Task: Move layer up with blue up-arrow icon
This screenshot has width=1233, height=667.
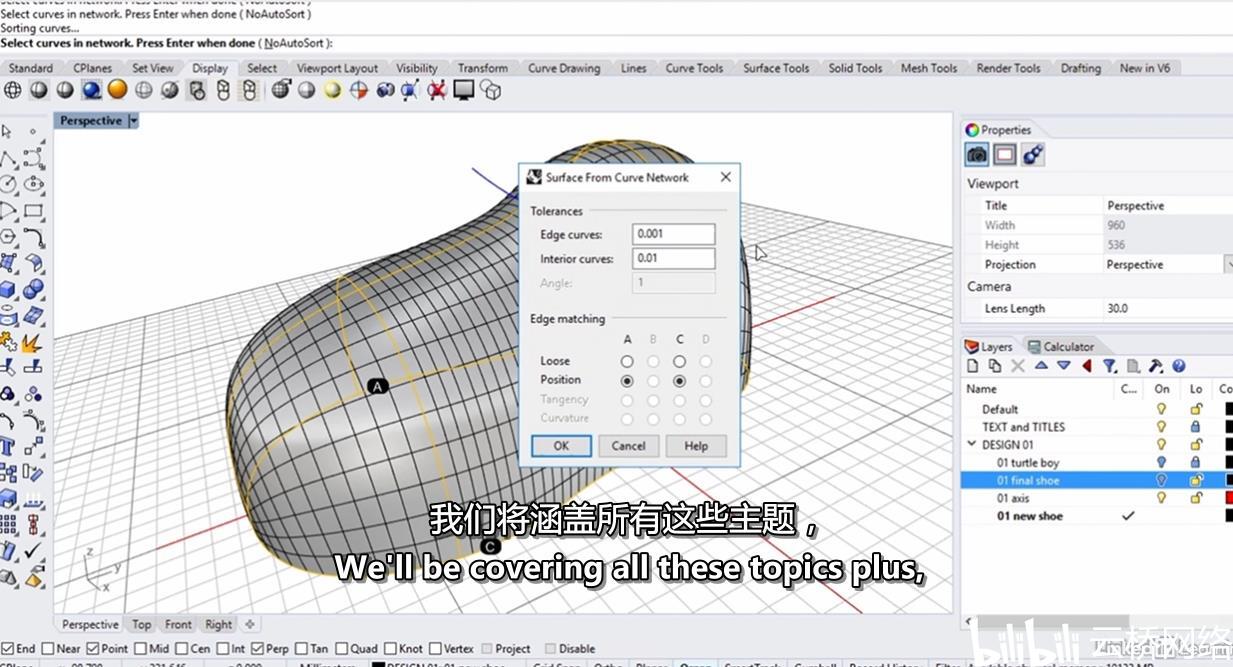Action: (1041, 366)
